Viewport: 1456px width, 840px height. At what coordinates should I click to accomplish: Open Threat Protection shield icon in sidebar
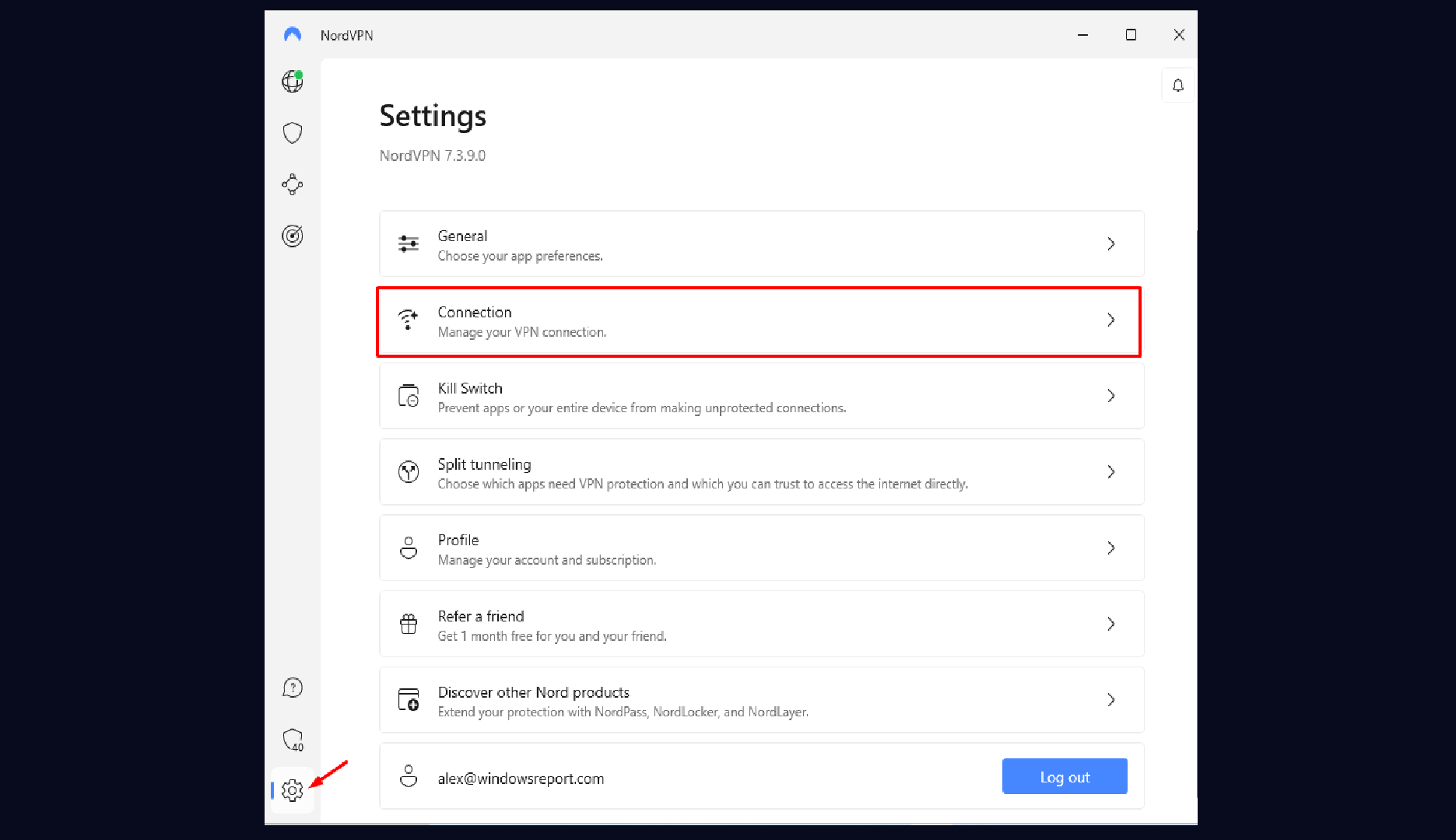(x=292, y=133)
